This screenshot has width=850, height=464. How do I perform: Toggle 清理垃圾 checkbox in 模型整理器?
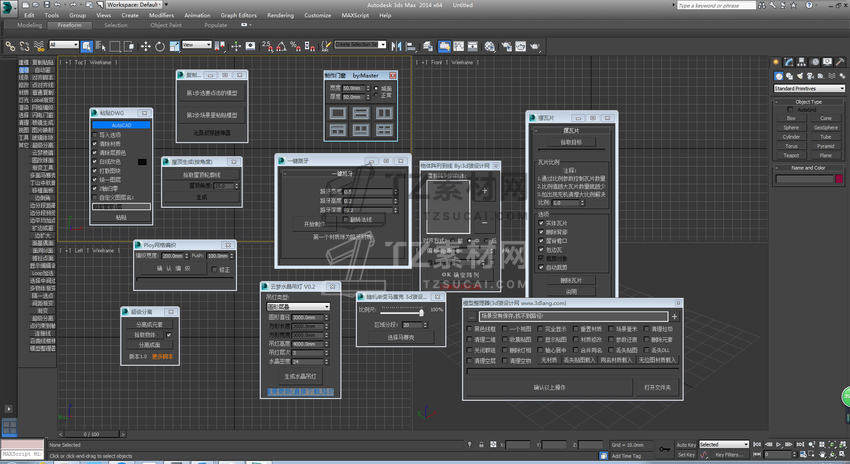pos(646,329)
